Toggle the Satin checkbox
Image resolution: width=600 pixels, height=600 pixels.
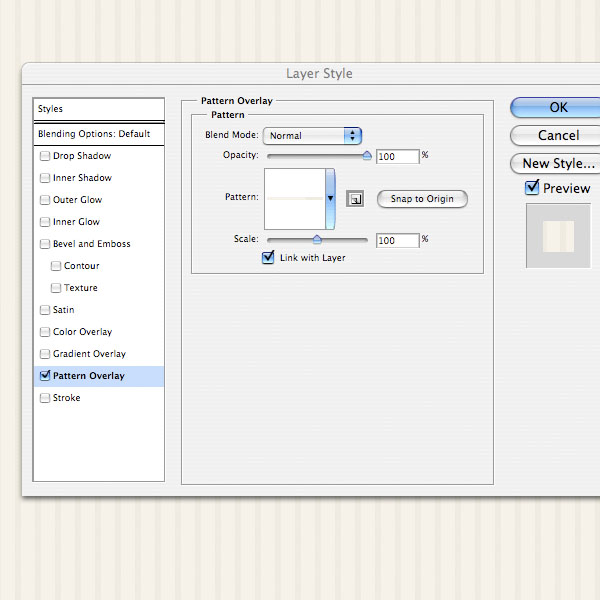pyautogui.click(x=45, y=310)
